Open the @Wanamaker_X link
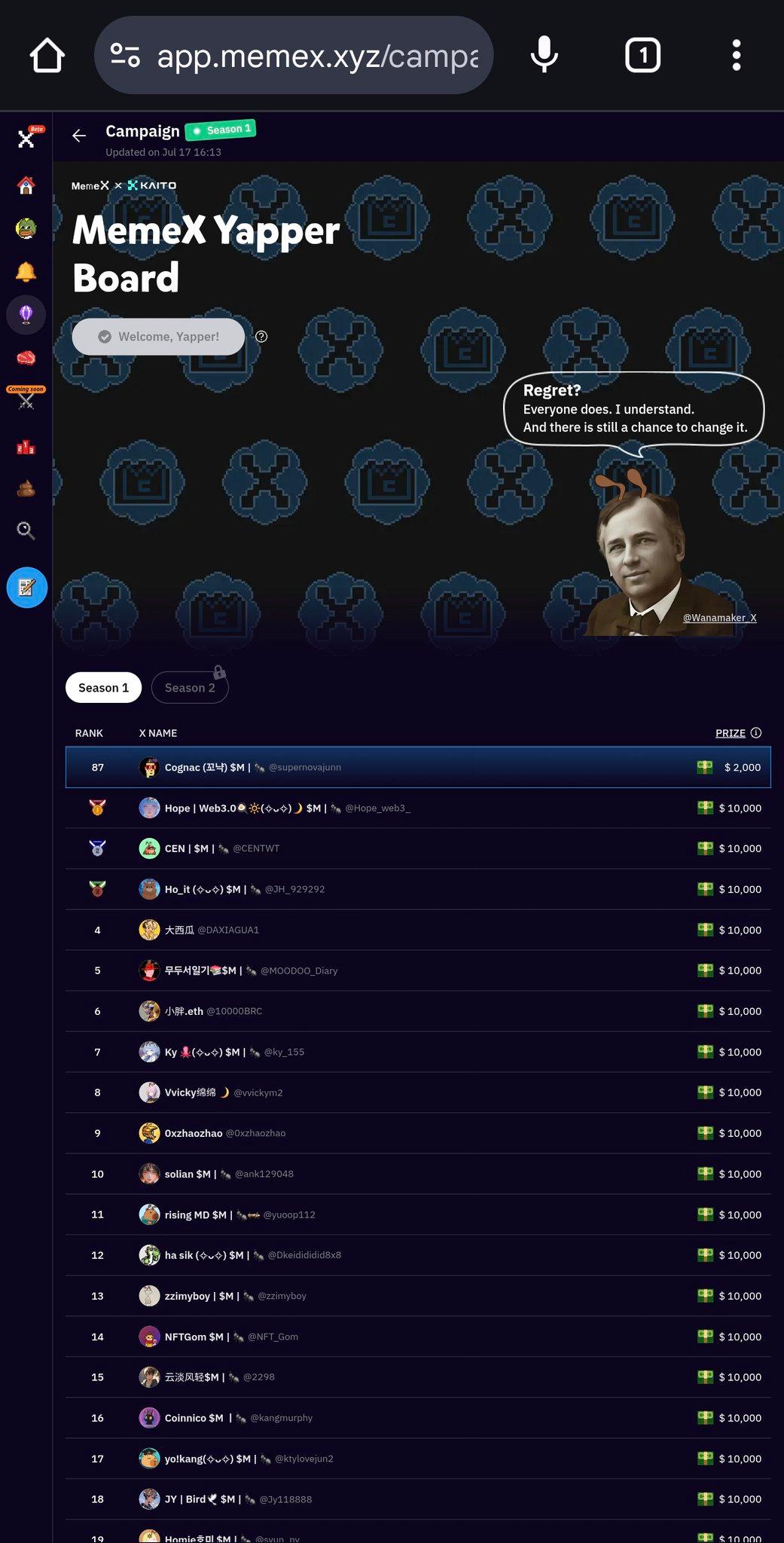Screen dimensions: 784x1543 [720, 618]
